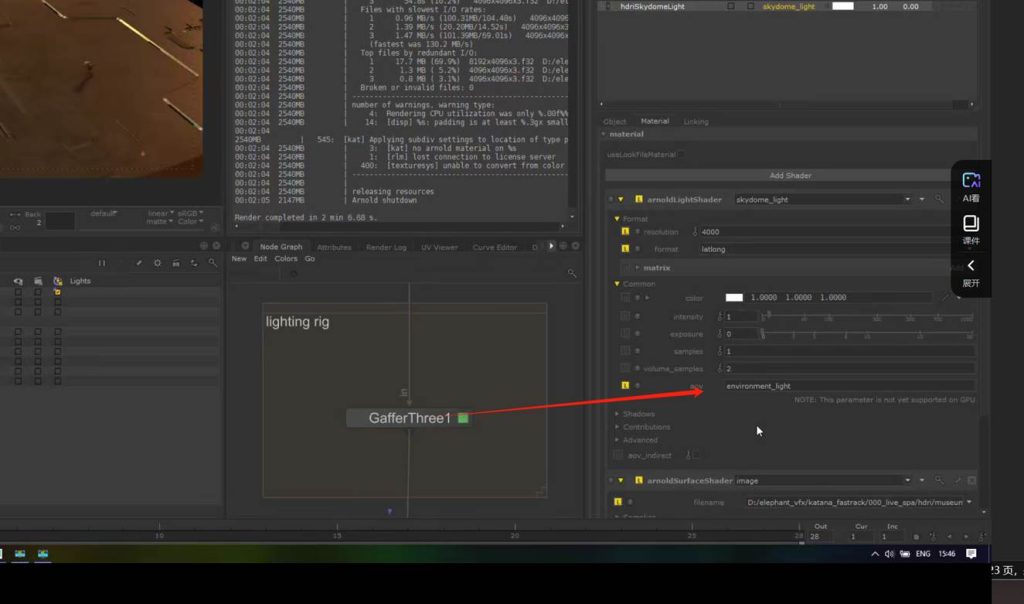Screen dimensions: 1024x604
Task: Click the search icon next to skydome_light shader
Action: click(x=938, y=200)
